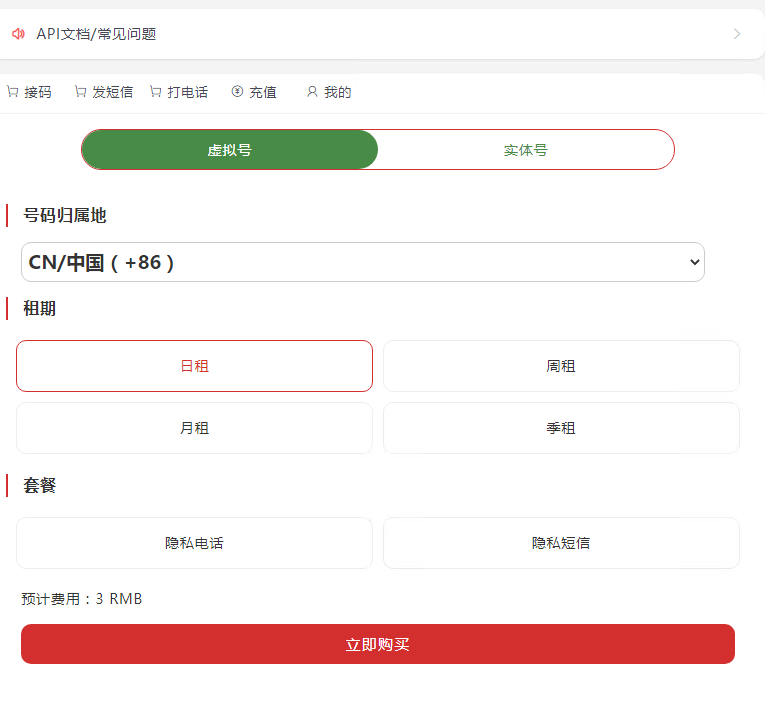The height and width of the screenshot is (704, 765).
Task: Click the user icon beside 我的
Action: click(x=312, y=92)
